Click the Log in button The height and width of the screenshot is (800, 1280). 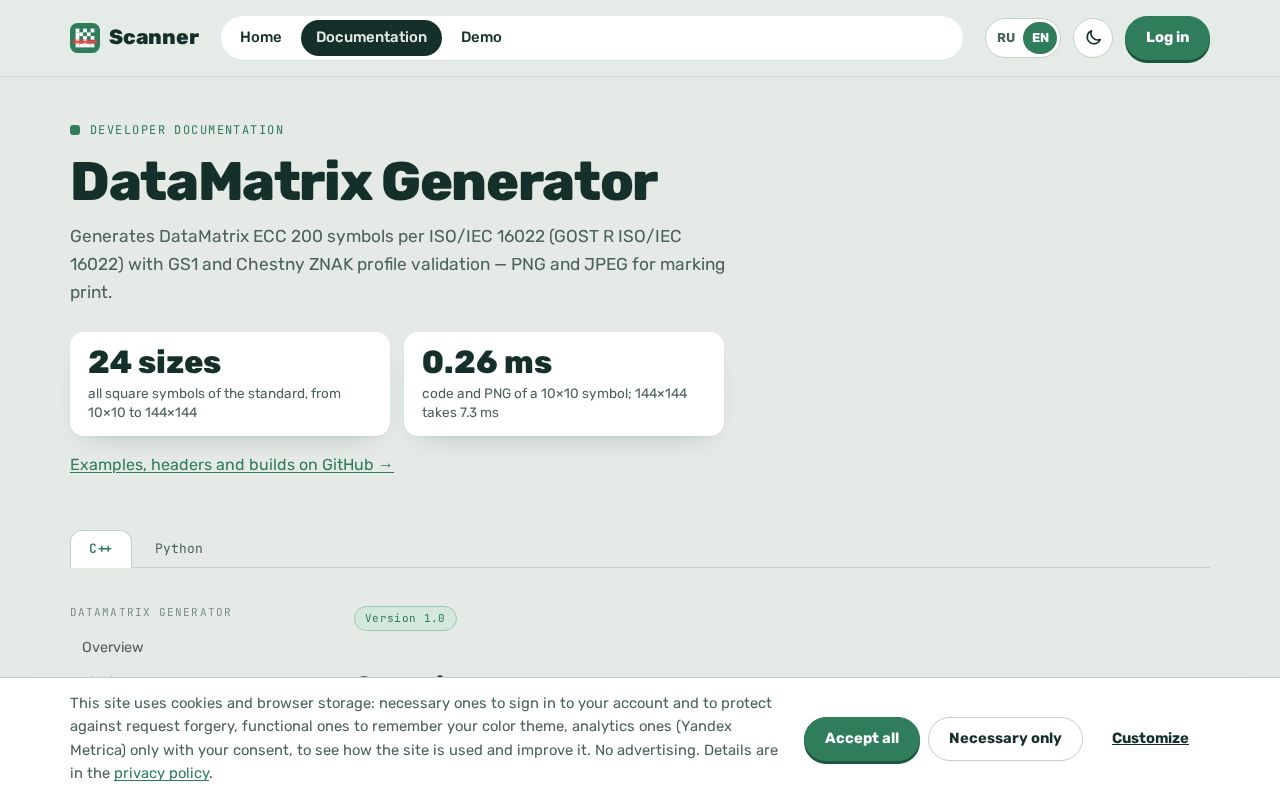tap(1167, 38)
